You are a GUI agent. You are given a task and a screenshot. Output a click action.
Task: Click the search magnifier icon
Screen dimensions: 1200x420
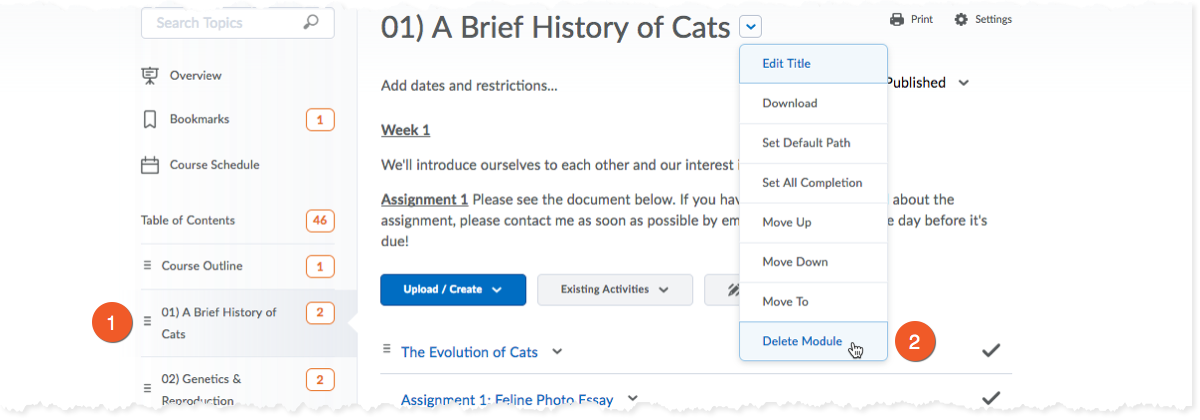[x=311, y=22]
